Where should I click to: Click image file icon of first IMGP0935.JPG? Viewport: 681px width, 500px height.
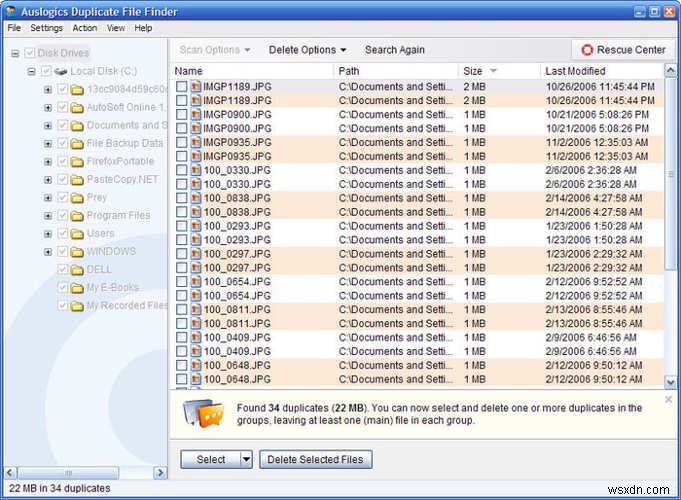tap(196, 142)
